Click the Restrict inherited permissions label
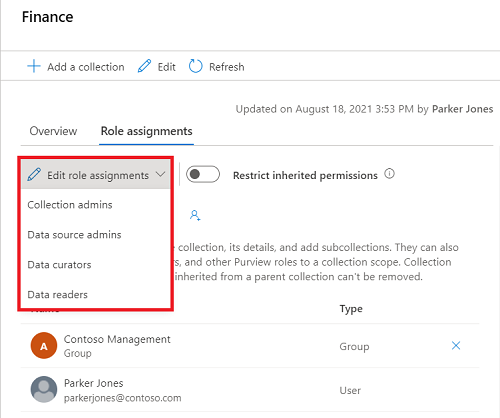The height and width of the screenshot is (418, 500). click(x=305, y=175)
